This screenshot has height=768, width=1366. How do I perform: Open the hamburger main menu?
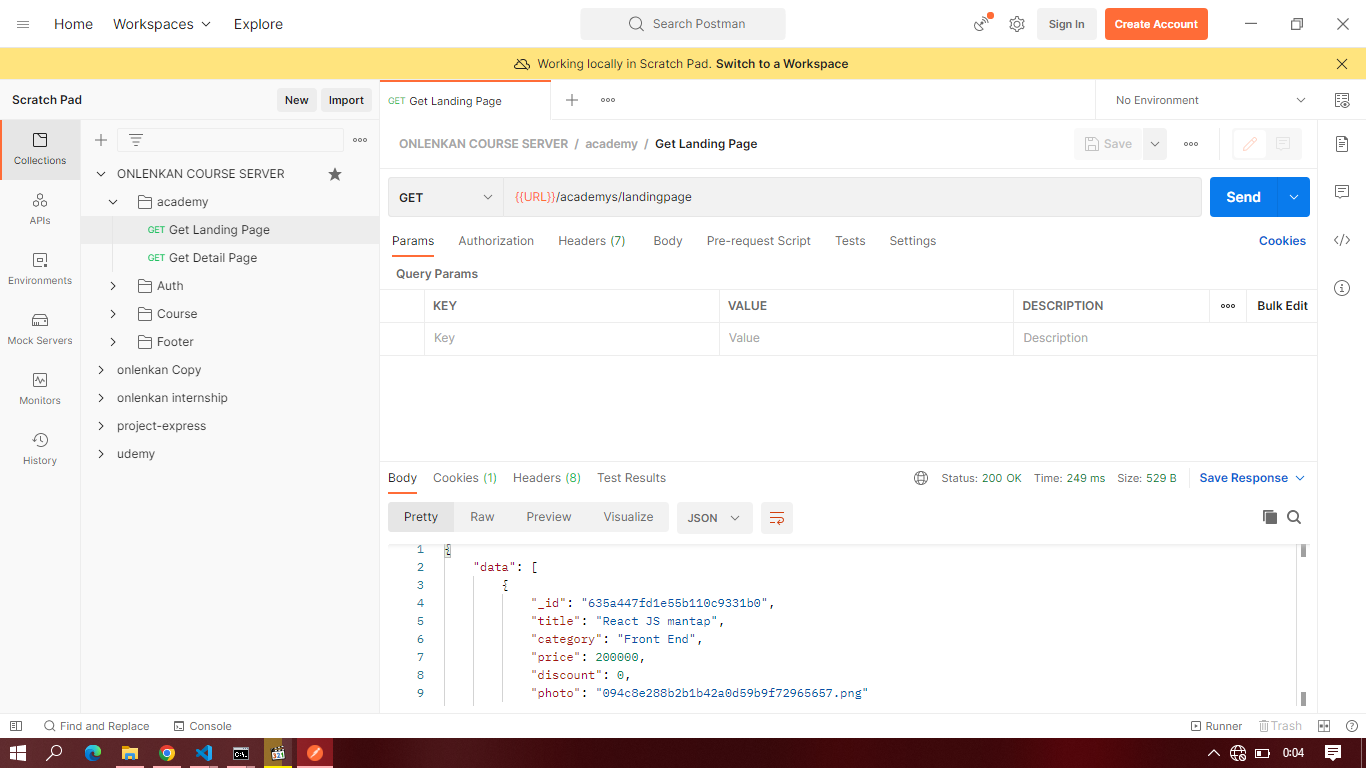tap(23, 24)
